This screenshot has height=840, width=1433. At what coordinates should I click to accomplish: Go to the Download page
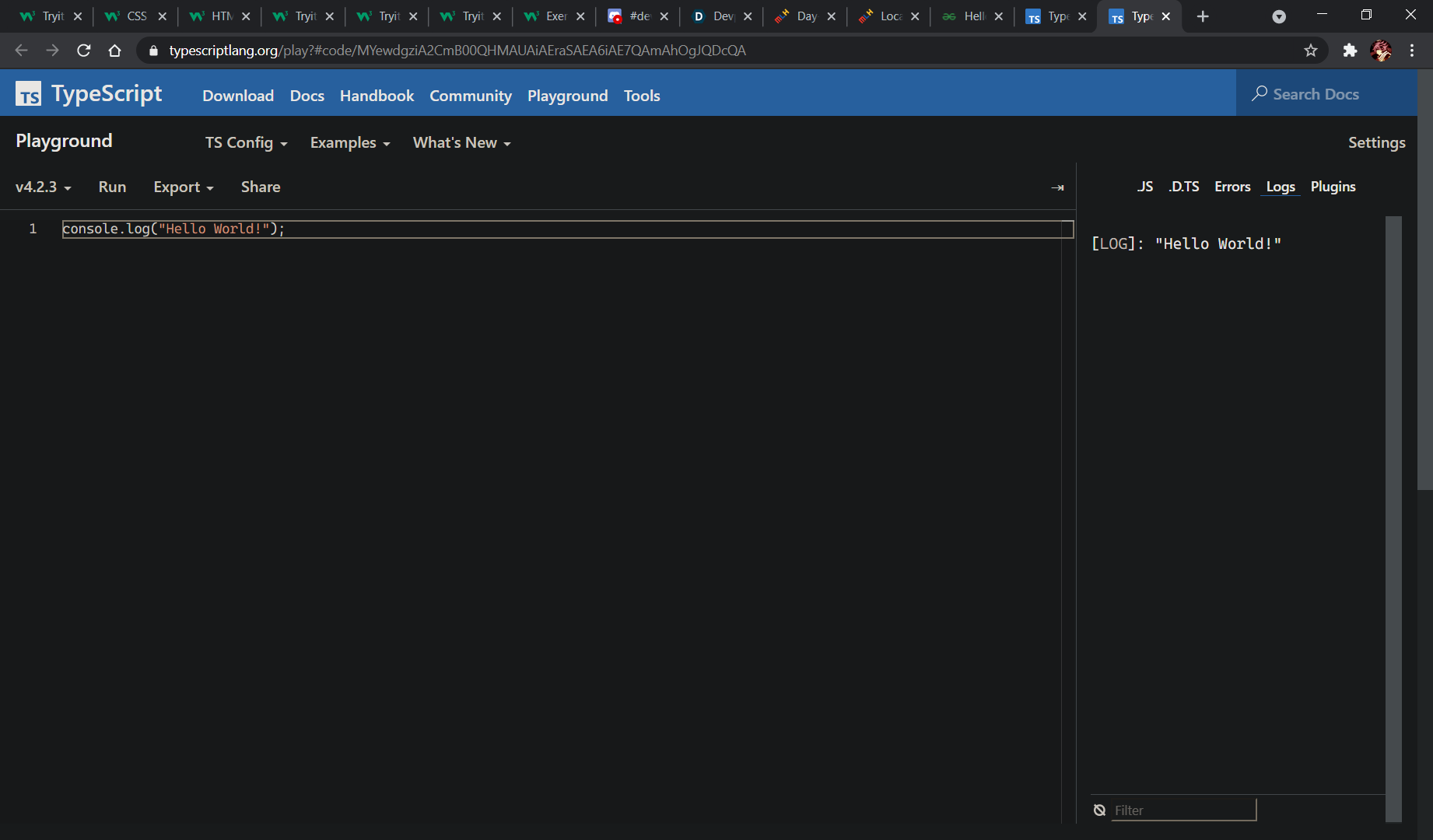coord(238,96)
